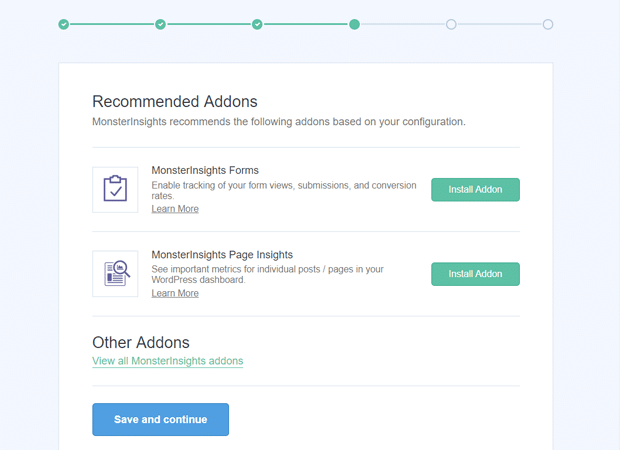Viewport: 620px width, 450px height.
Task: Click the Other Addons heading
Action: click(x=141, y=342)
